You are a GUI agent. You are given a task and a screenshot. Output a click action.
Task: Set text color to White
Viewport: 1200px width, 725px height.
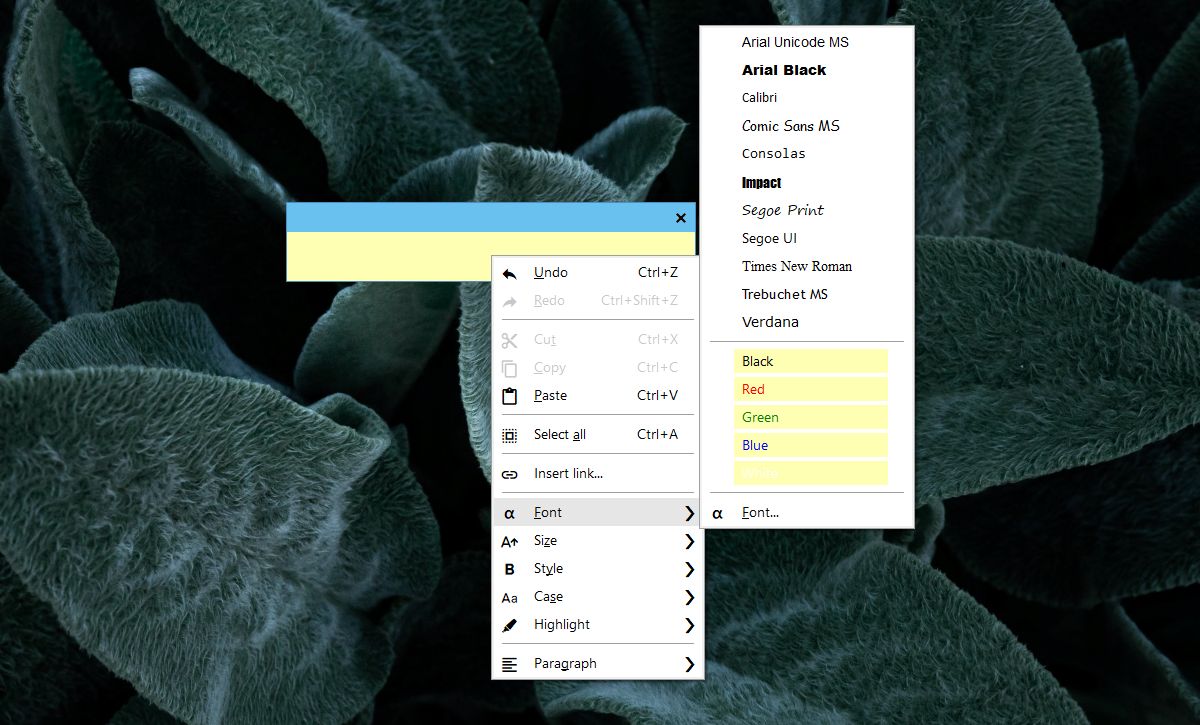tap(811, 473)
